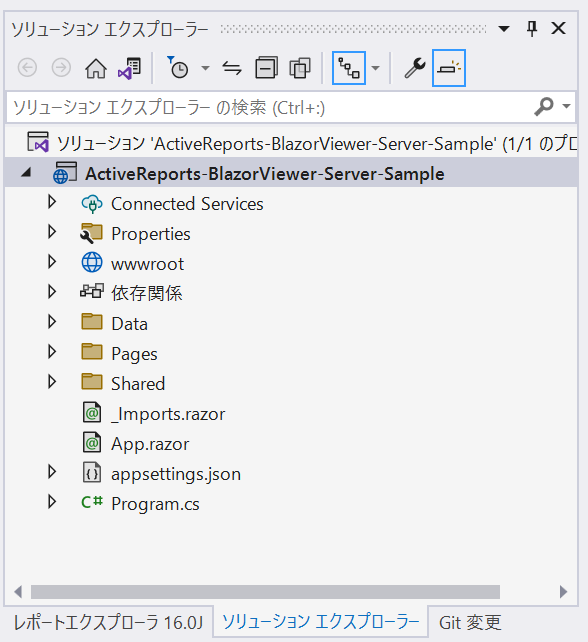Screen dimensions: 588x642
Task: Focus the Solution Explorer search box
Action: click(x=270, y=107)
